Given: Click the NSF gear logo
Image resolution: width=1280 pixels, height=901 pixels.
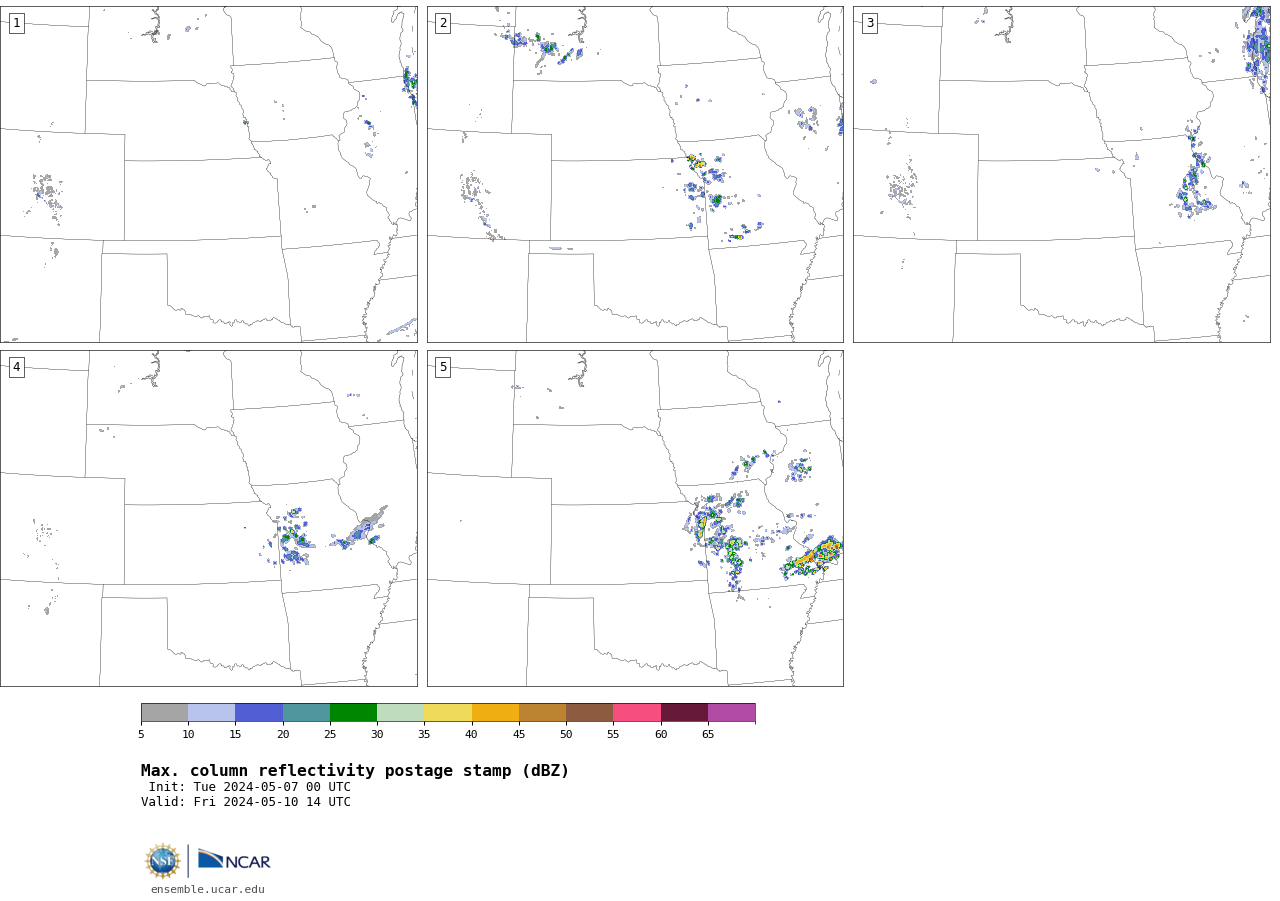Looking at the screenshot, I should [x=163, y=861].
